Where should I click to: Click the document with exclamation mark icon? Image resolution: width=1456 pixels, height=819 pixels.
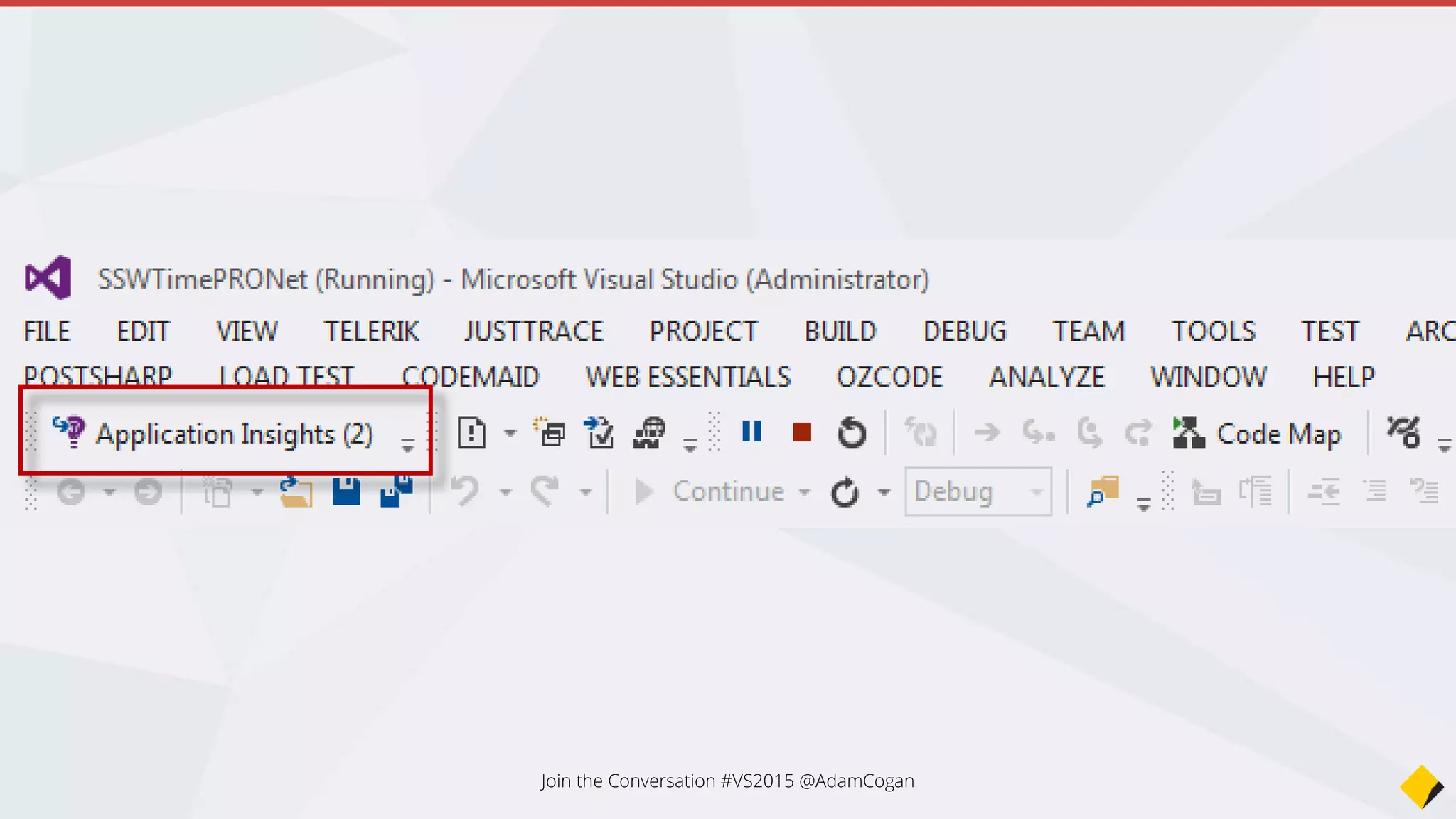(x=471, y=432)
